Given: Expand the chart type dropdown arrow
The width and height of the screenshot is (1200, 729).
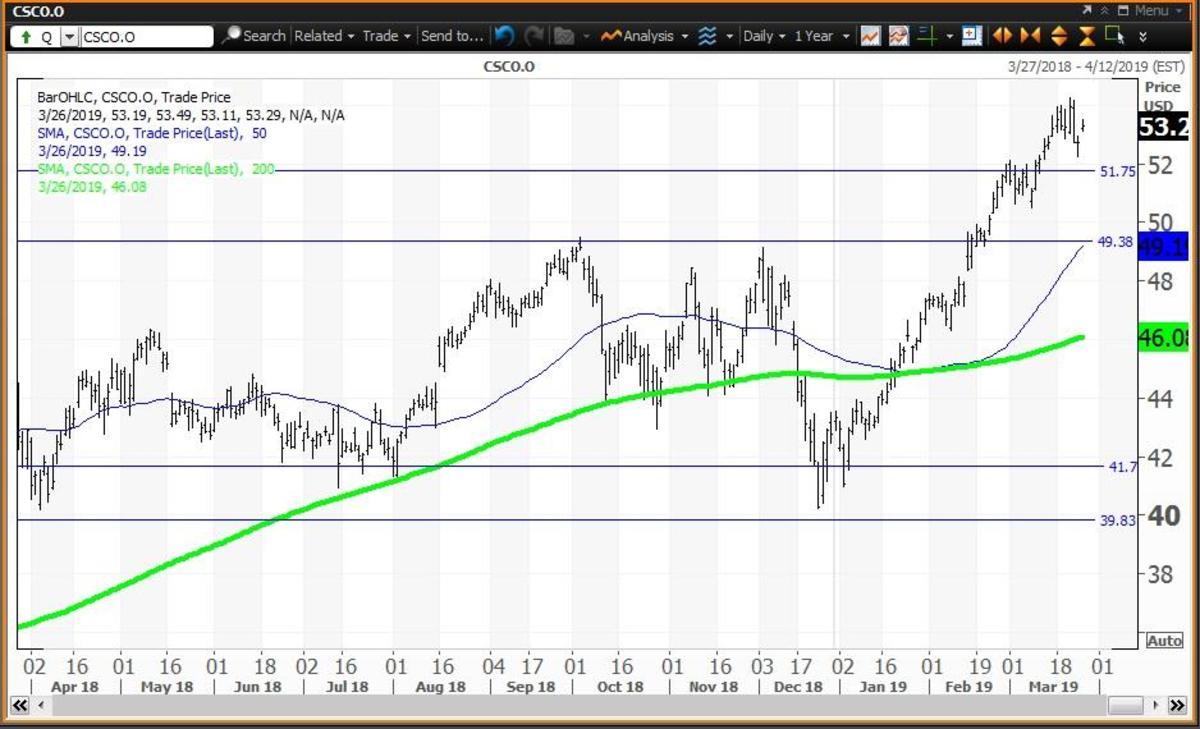Looking at the screenshot, I should click(x=729, y=36).
